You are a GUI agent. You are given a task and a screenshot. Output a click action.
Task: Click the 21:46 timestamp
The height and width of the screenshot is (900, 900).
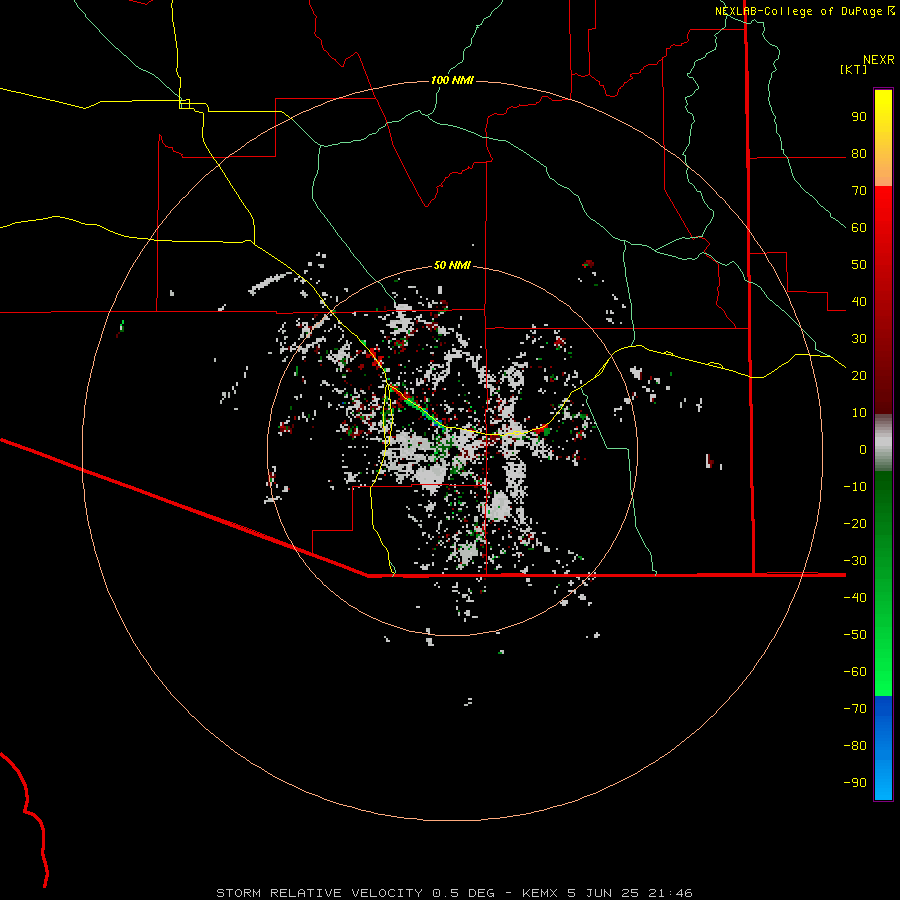point(670,893)
